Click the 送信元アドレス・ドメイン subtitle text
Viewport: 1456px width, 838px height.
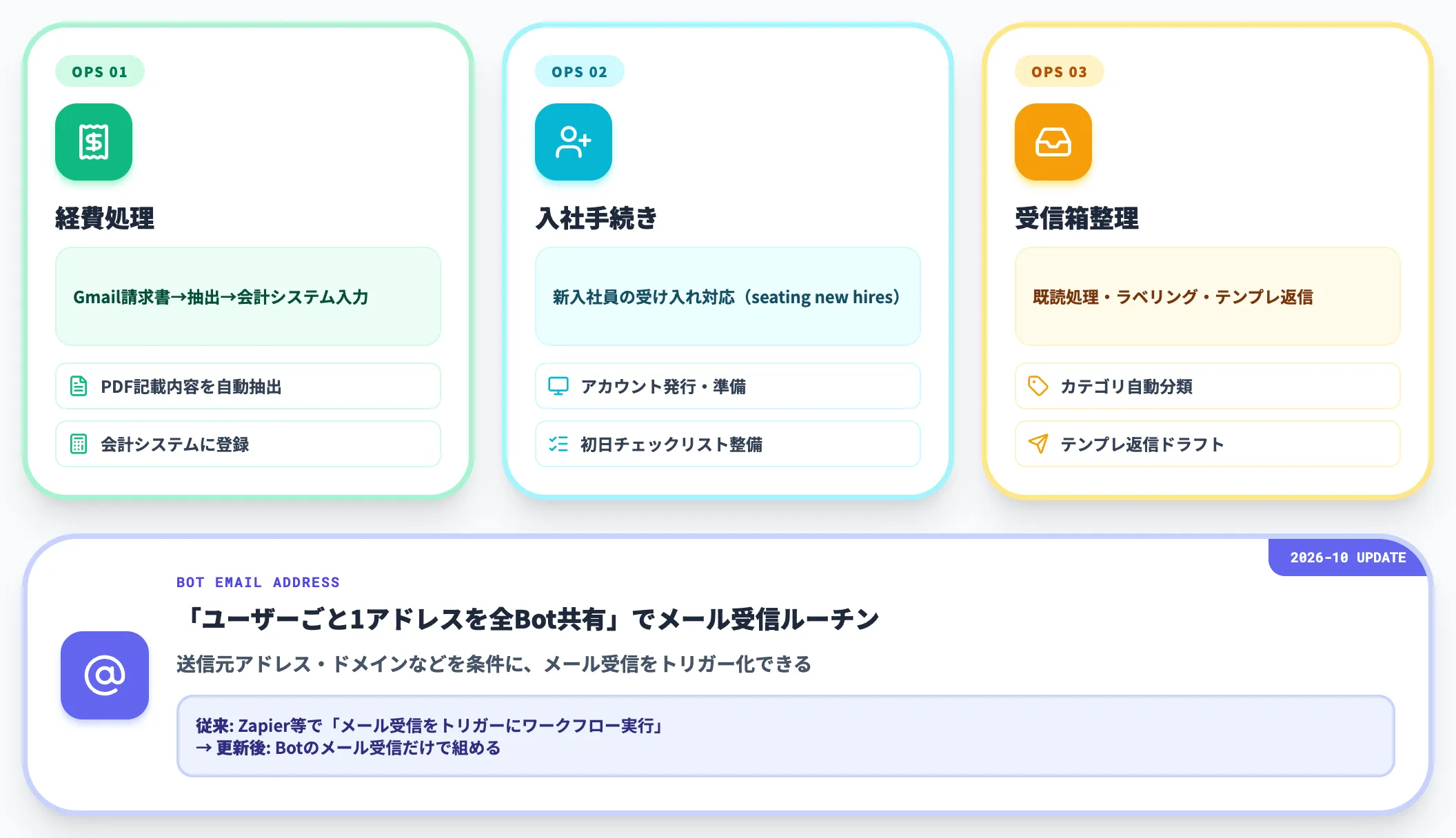[x=494, y=664]
